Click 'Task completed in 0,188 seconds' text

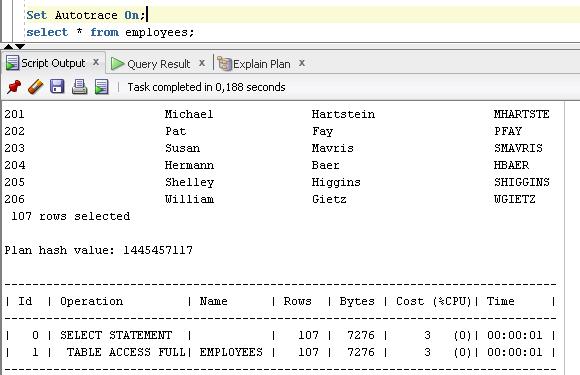tap(206, 87)
